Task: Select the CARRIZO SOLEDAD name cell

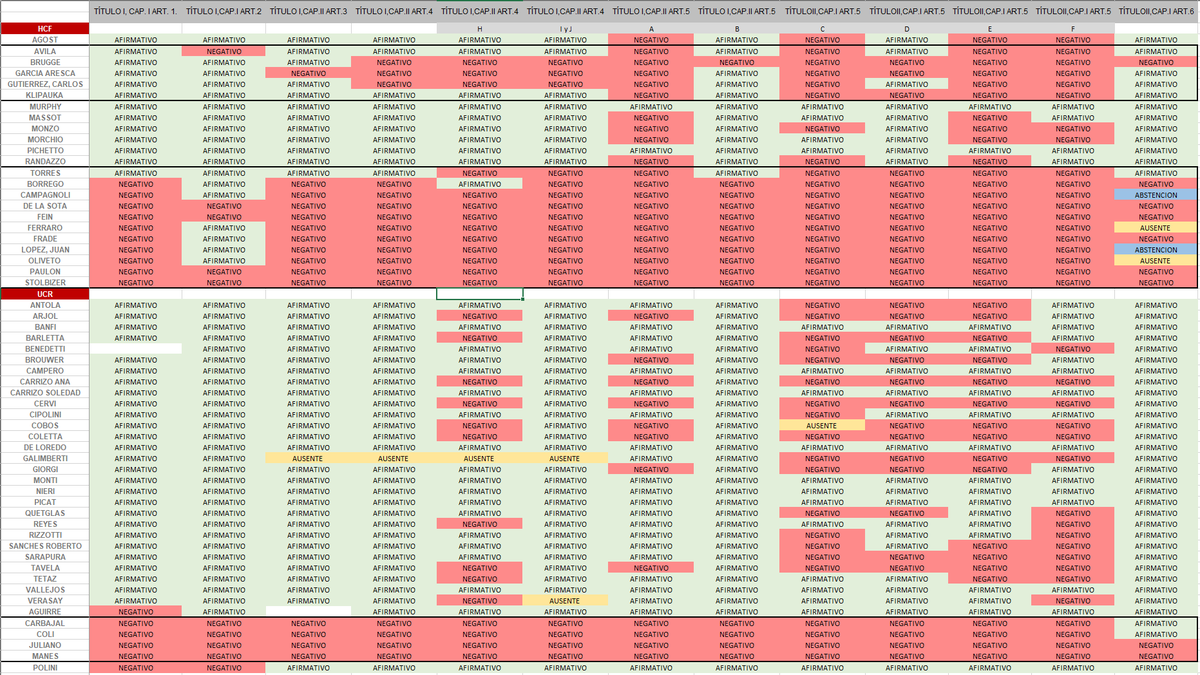Action: 45,393
